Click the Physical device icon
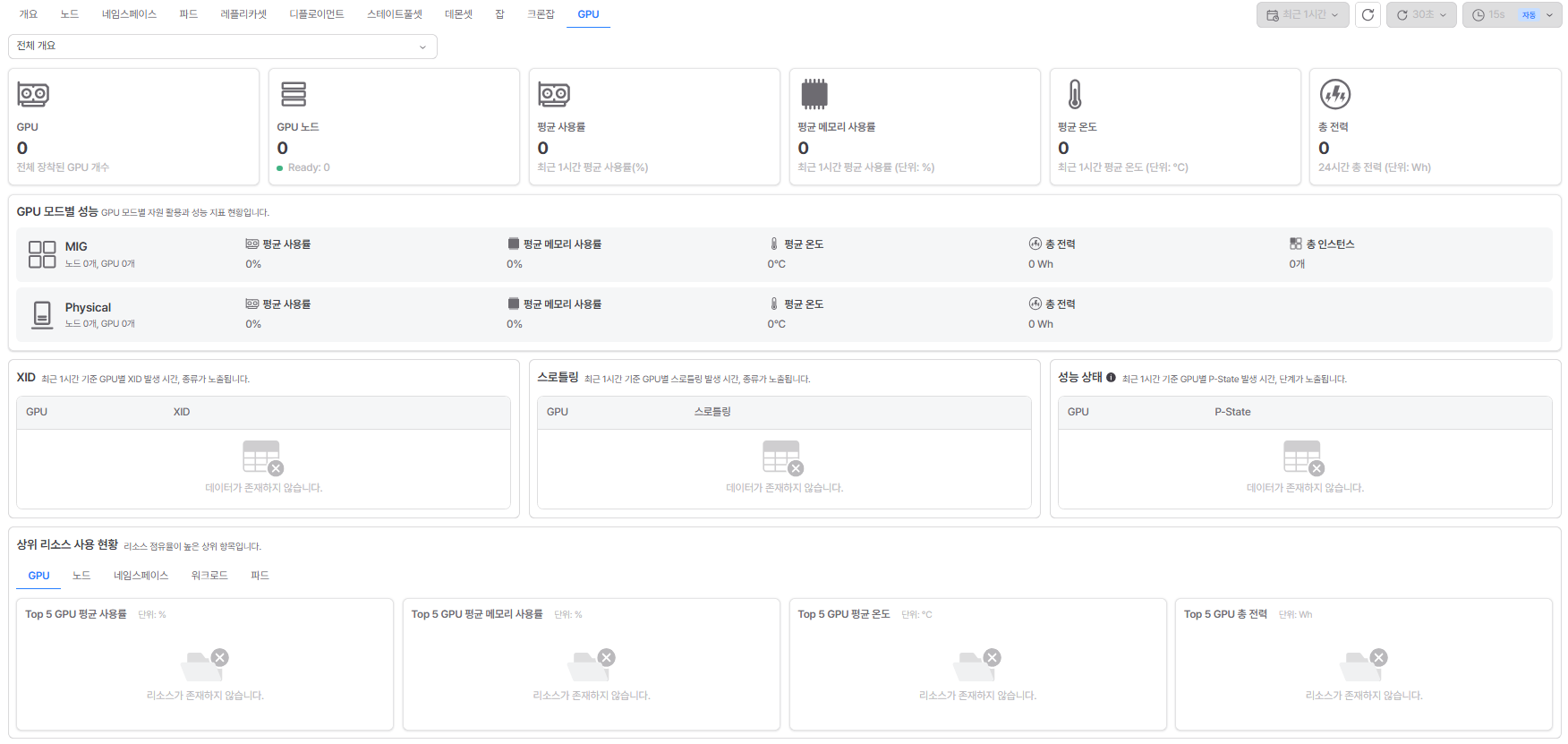This screenshot has height=744, width=1568. coord(42,314)
